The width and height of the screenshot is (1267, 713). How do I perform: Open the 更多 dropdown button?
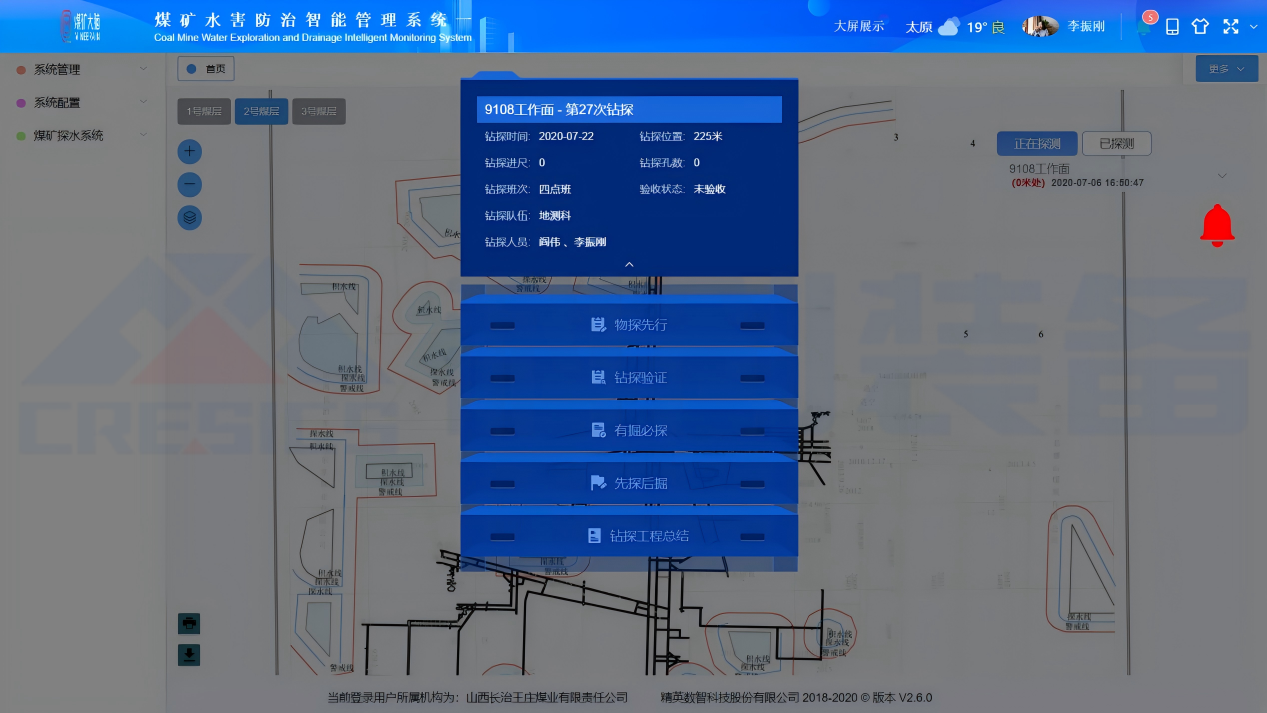(x=1226, y=69)
